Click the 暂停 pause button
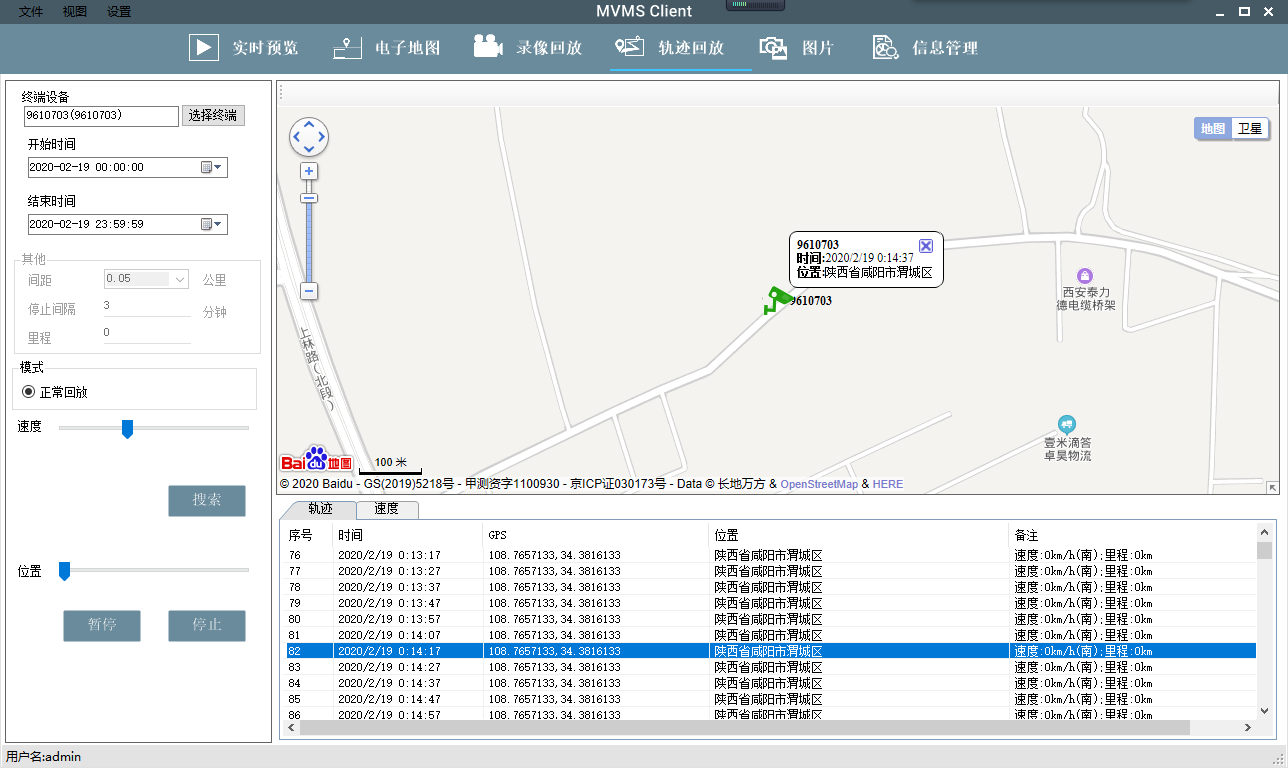1288x768 pixels. pyautogui.click(x=102, y=625)
